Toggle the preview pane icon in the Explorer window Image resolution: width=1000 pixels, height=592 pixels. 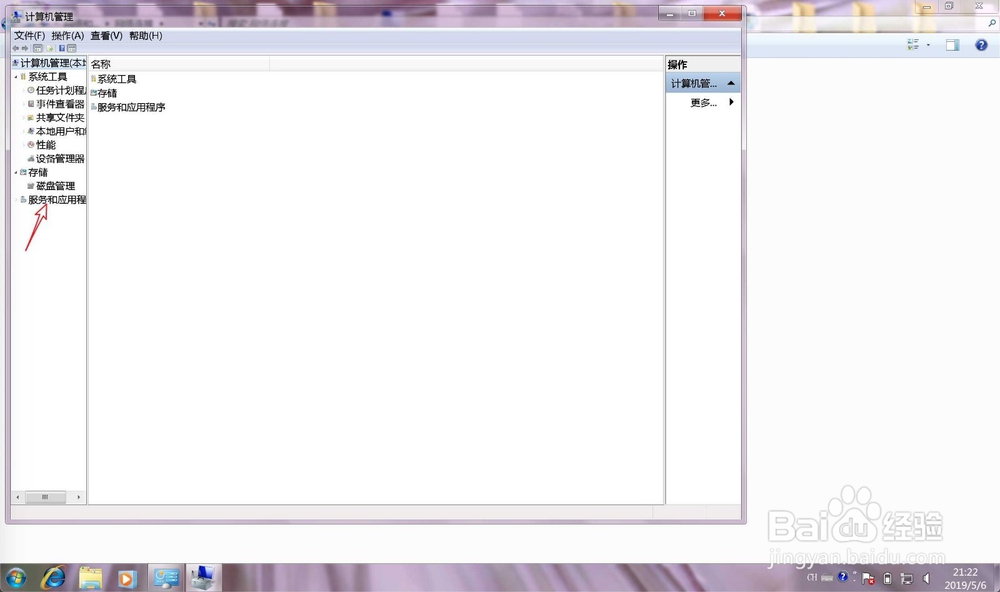952,45
